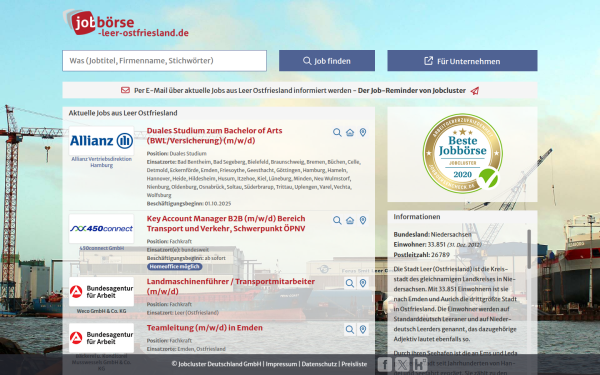Screen dimensions: 600x375
Task: Click magnifier icon for Landmaschinenführer job
Action: [x=350, y=283]
